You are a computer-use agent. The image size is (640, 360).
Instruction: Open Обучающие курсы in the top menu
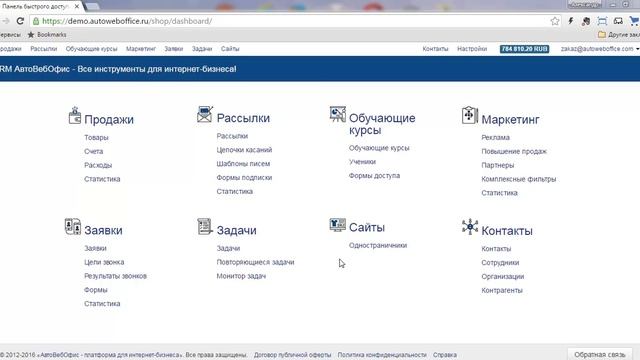tap(91, 49)
